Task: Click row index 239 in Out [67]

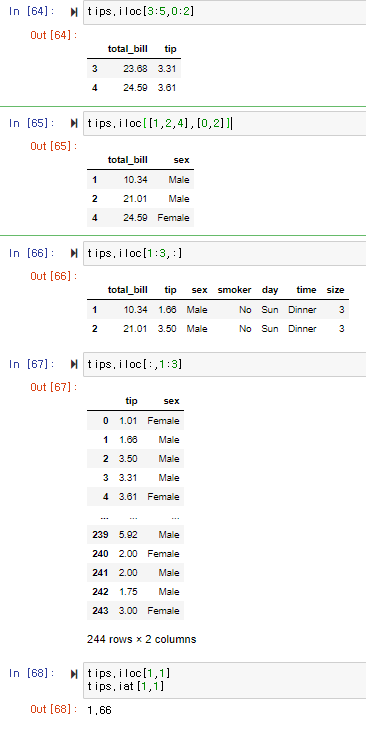Action: click(x=100, y=535)
